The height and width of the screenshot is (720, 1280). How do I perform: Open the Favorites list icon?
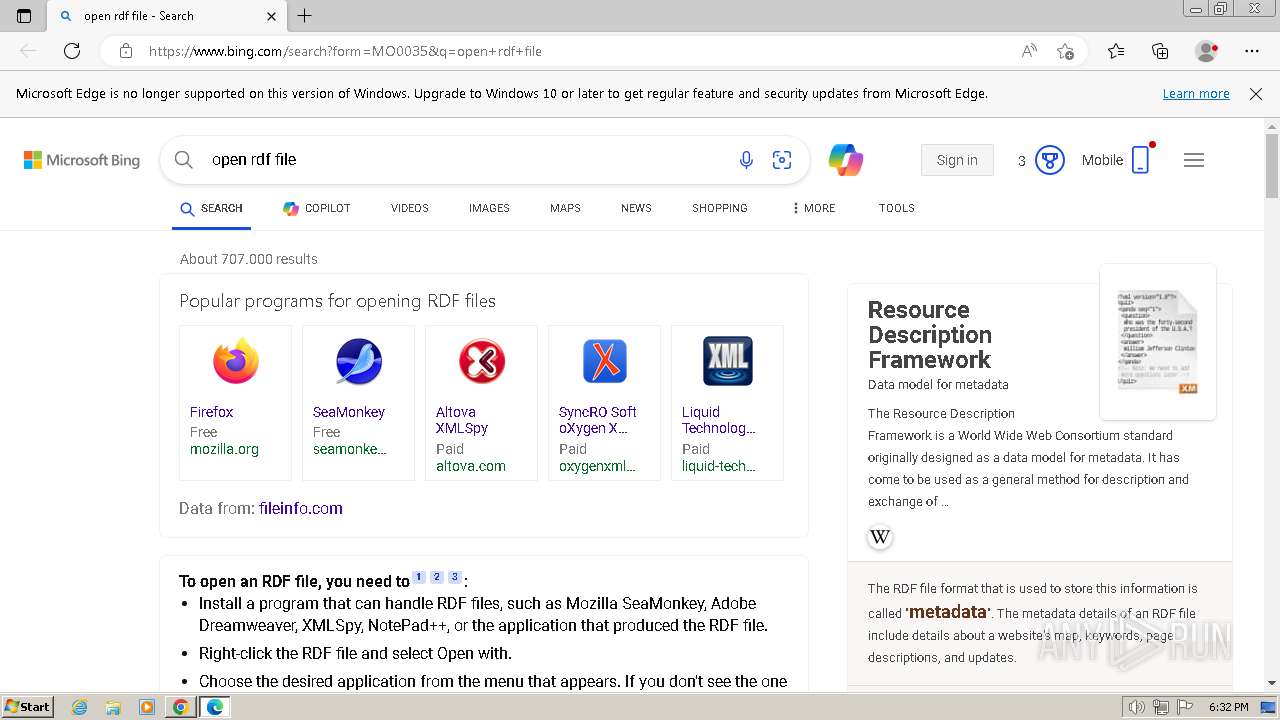pyautogui.click(x=1116, y=51)
